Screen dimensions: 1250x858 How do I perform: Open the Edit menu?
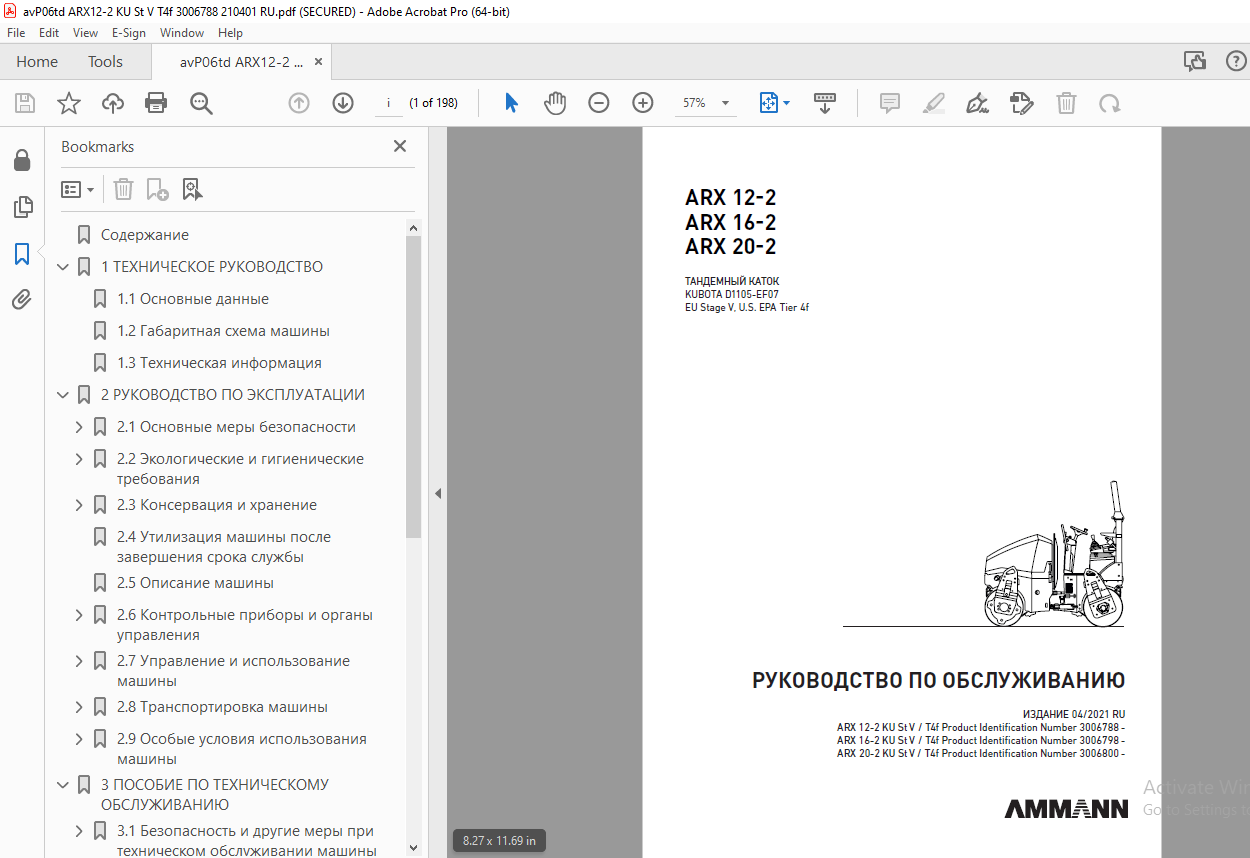click(49, 32)
